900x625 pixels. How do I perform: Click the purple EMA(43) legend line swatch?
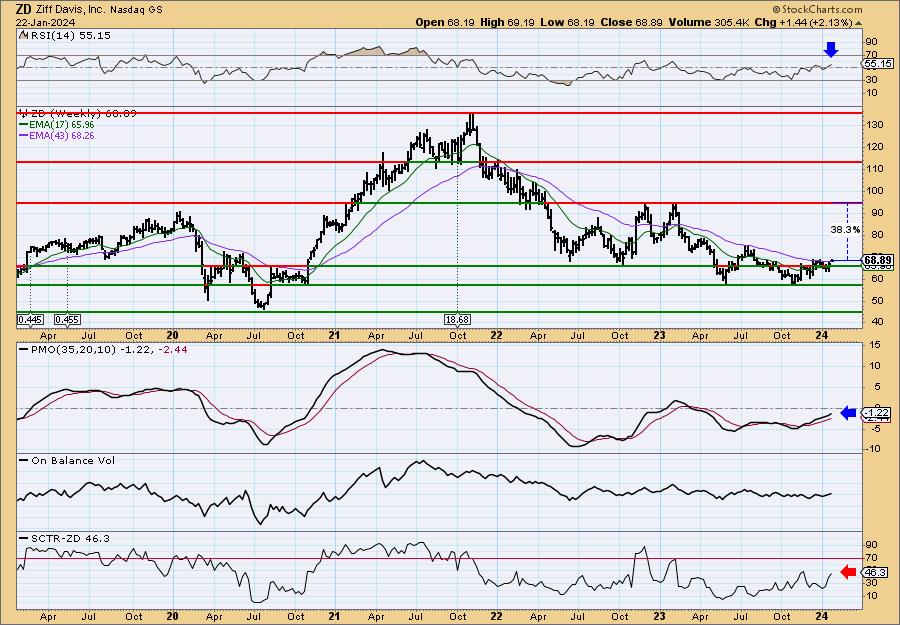tap(24, 136)
